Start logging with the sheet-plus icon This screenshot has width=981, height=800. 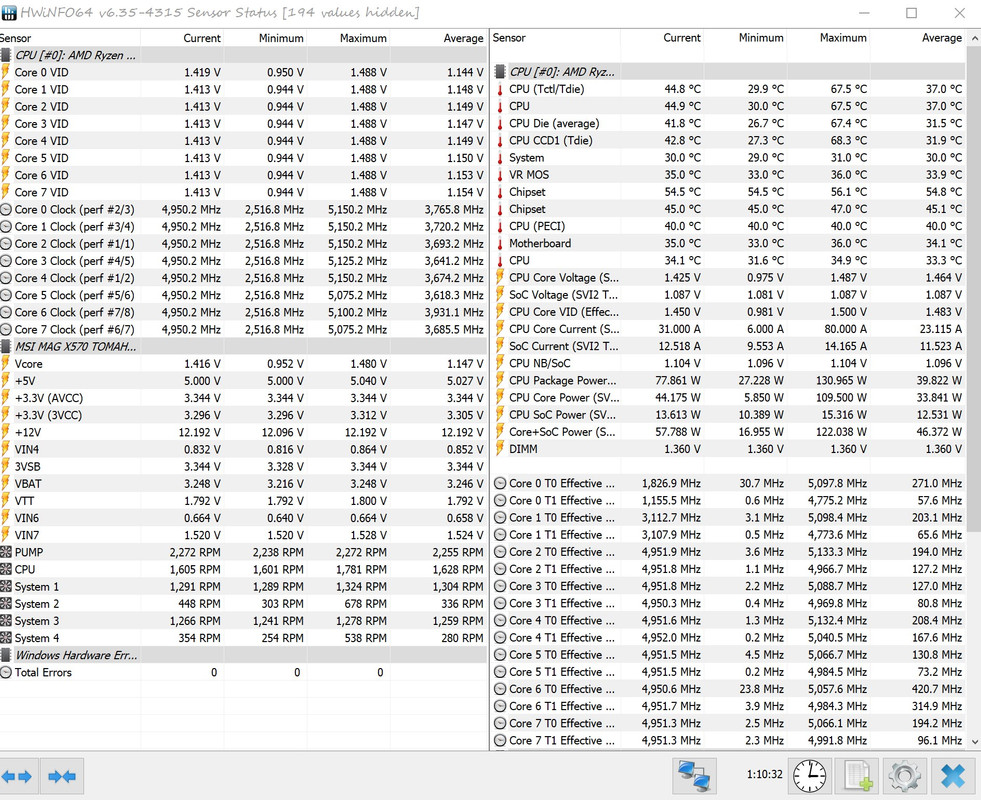(858, 776)
